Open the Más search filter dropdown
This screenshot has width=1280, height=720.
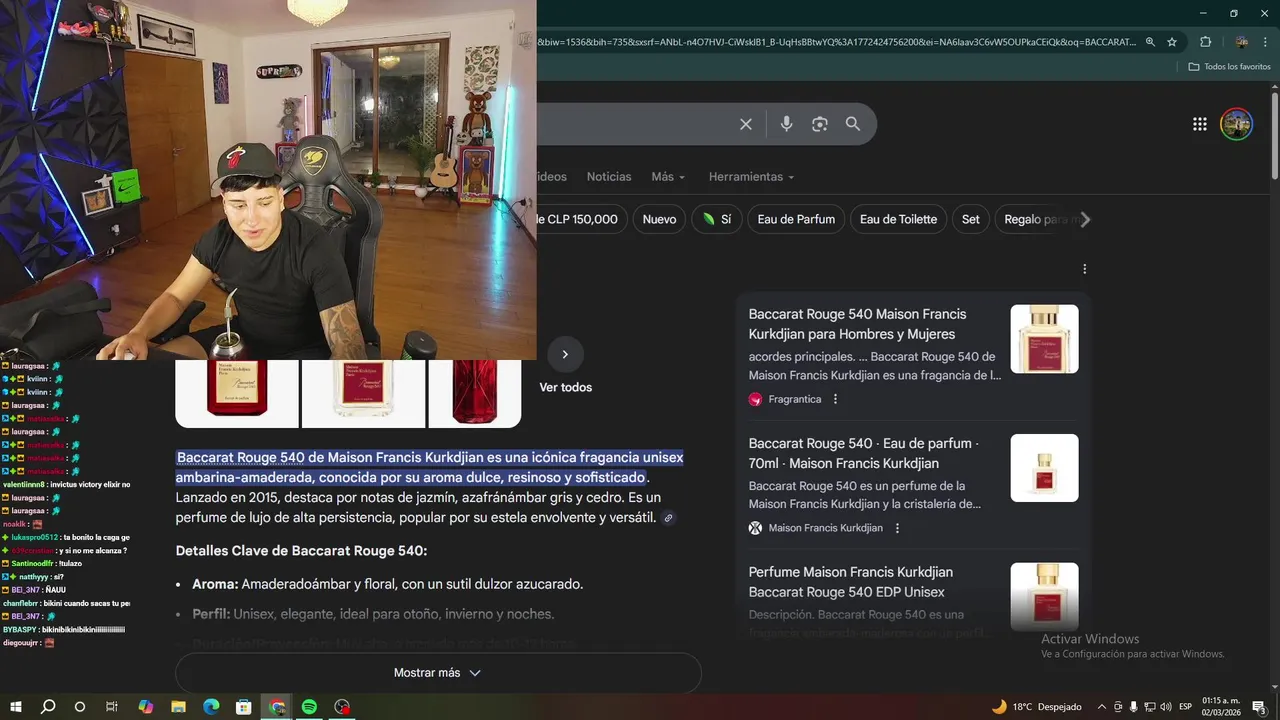(668, 176)
